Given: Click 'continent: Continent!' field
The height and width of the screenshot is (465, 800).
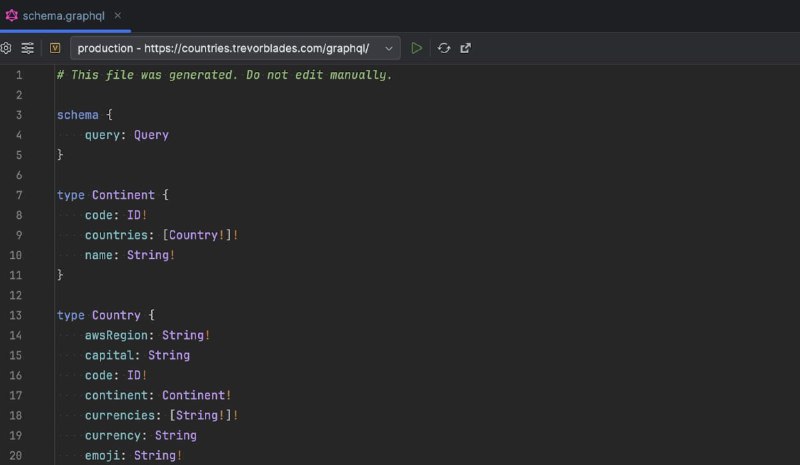Looking at the screenshot, I should [158, 396].
